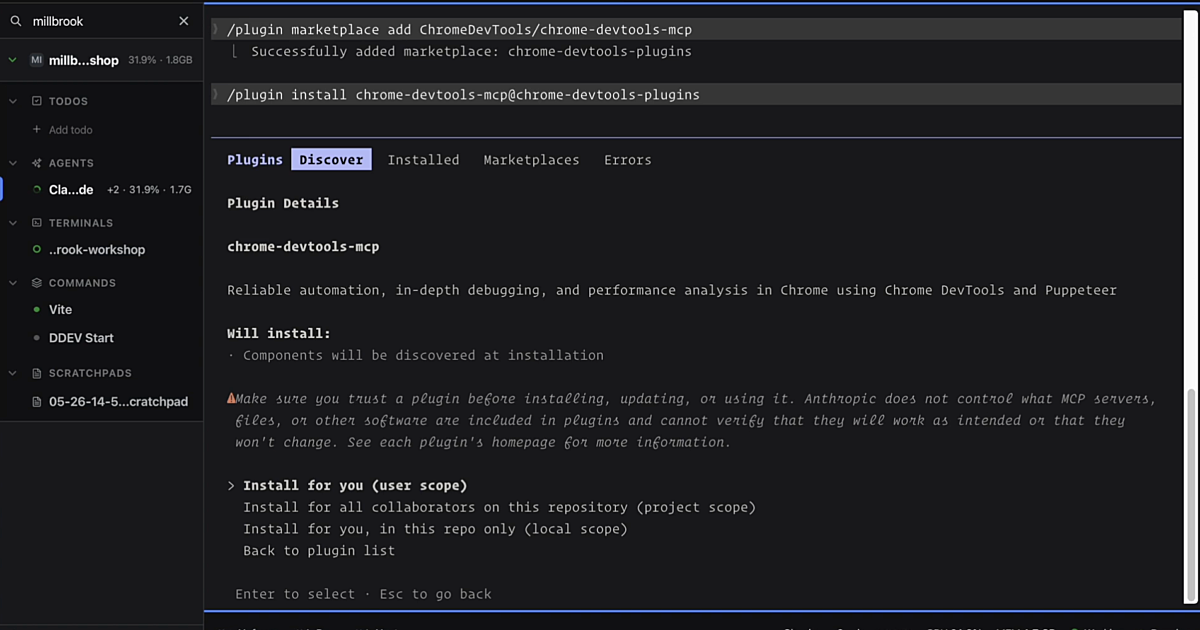
Task: Choose Install for you, local scope
Action: coord(435,529)
